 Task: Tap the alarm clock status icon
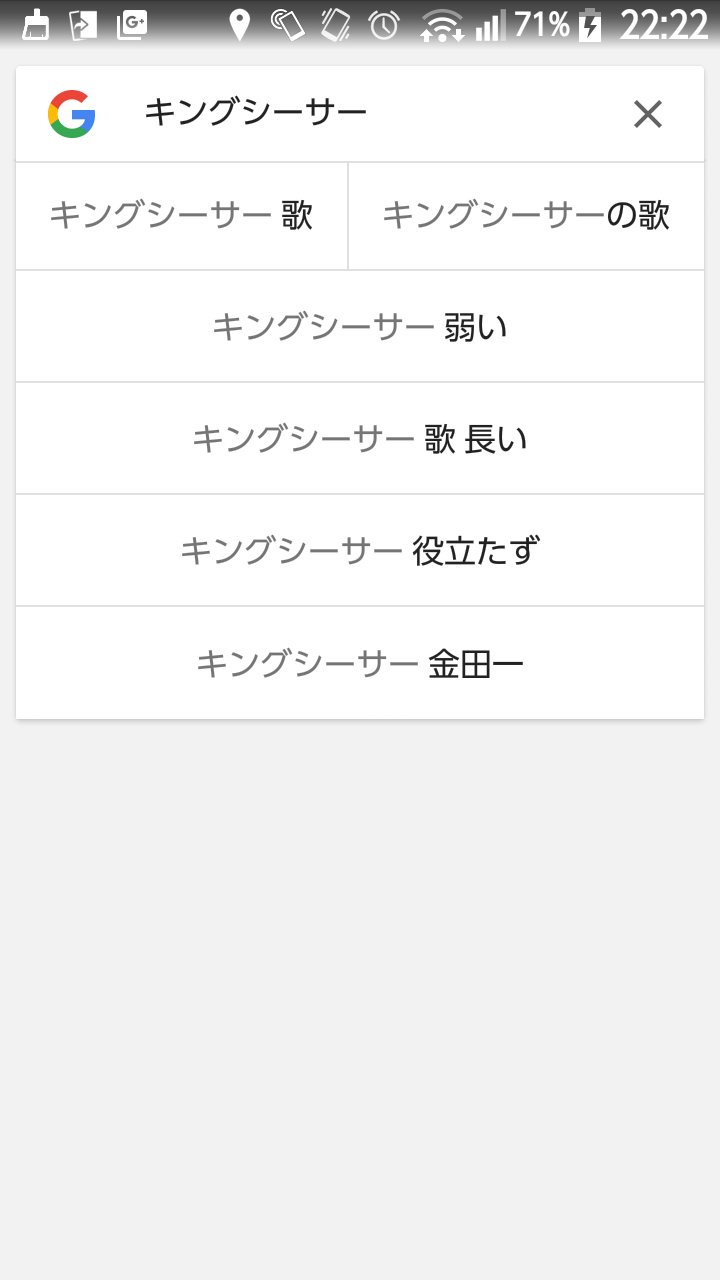pos(384,25)
